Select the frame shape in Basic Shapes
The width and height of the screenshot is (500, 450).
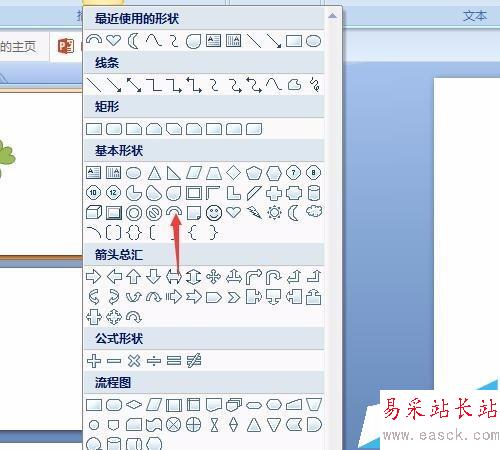(194, 193)
